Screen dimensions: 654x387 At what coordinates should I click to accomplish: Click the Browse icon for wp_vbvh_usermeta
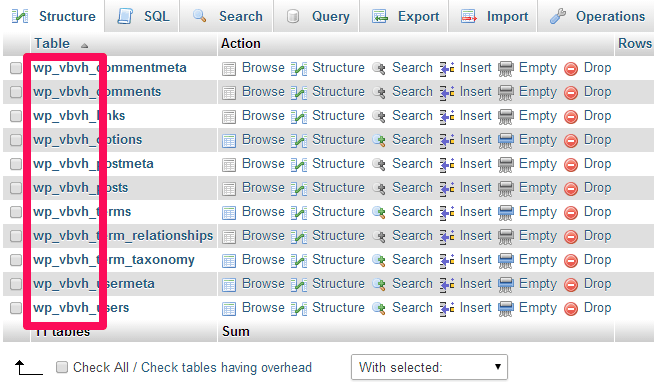click(229, 284)
